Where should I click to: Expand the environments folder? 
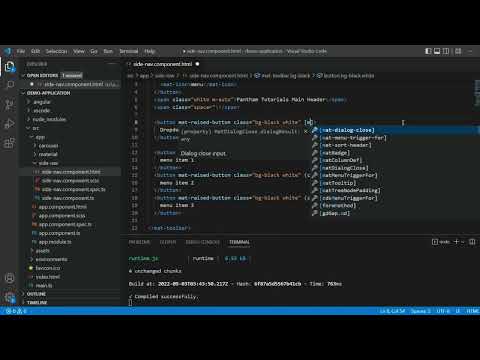51,259
